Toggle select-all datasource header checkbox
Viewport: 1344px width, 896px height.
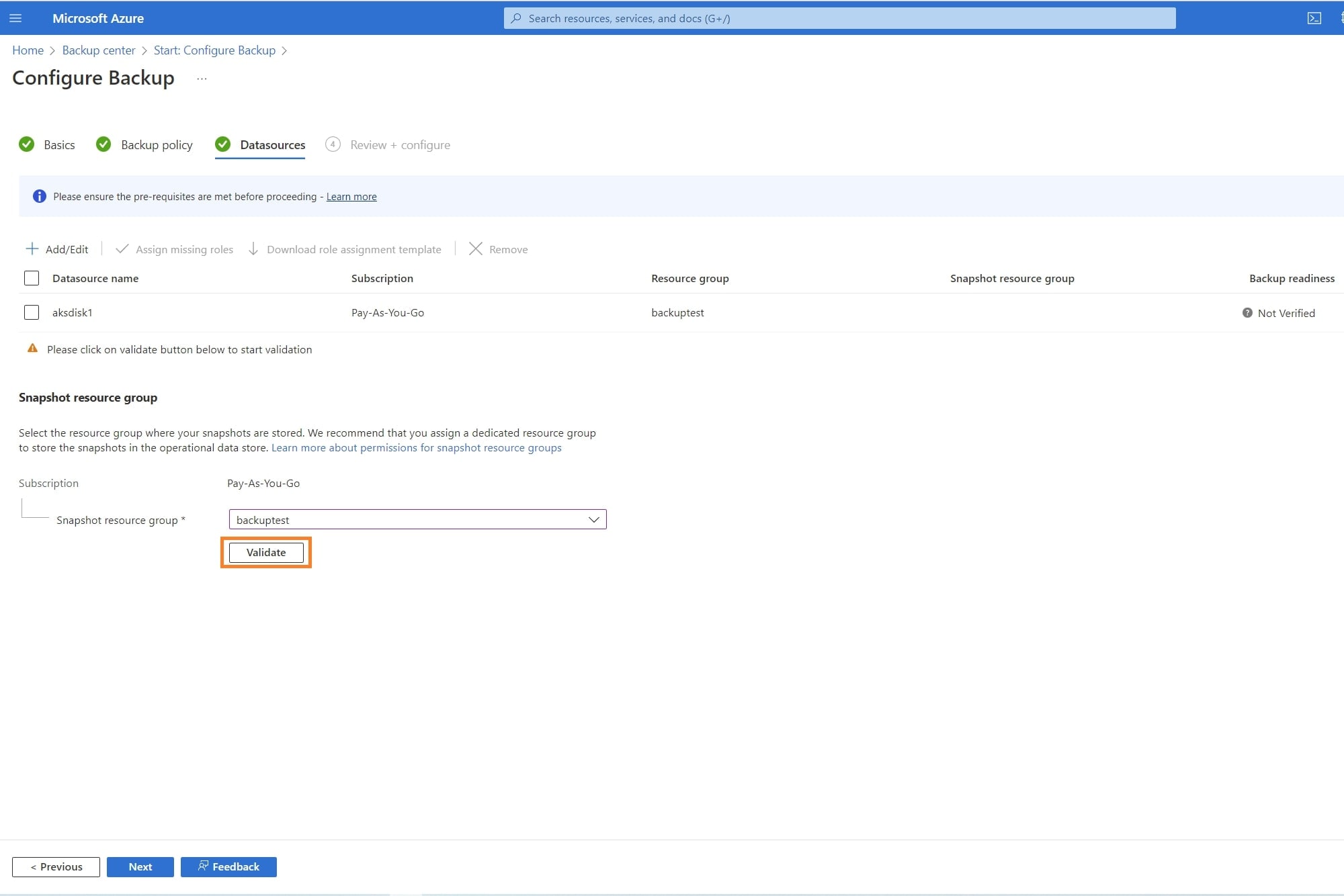[x=32, y=278]
